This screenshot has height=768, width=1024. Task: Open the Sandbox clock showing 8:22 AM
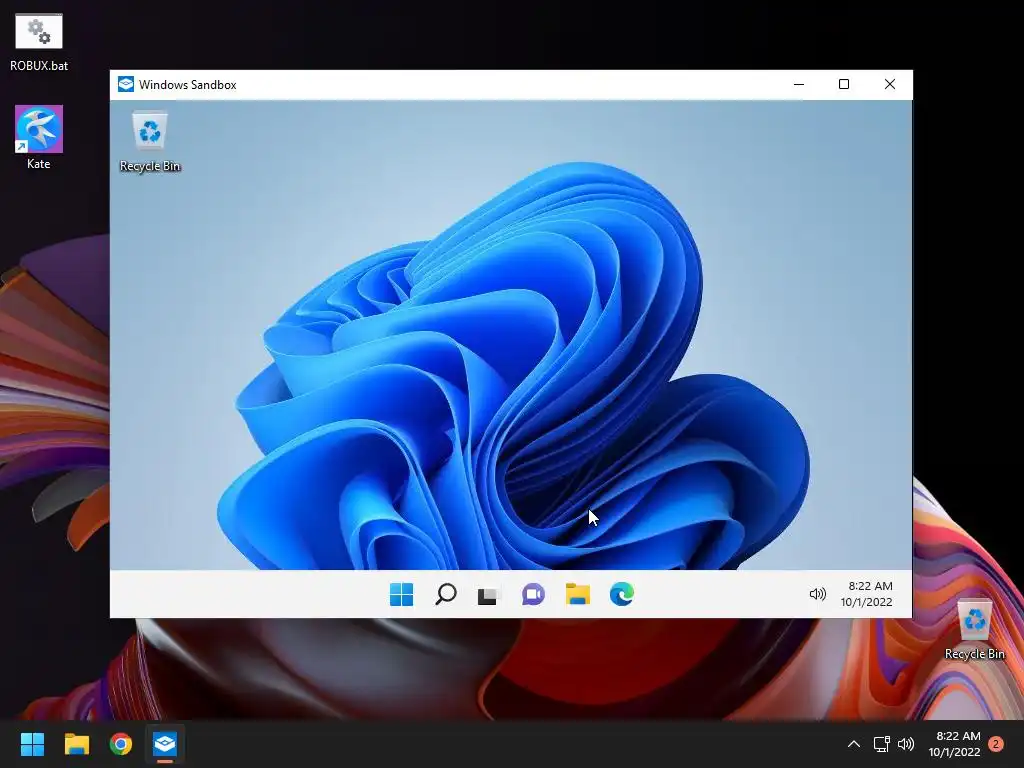pos(867,594)
